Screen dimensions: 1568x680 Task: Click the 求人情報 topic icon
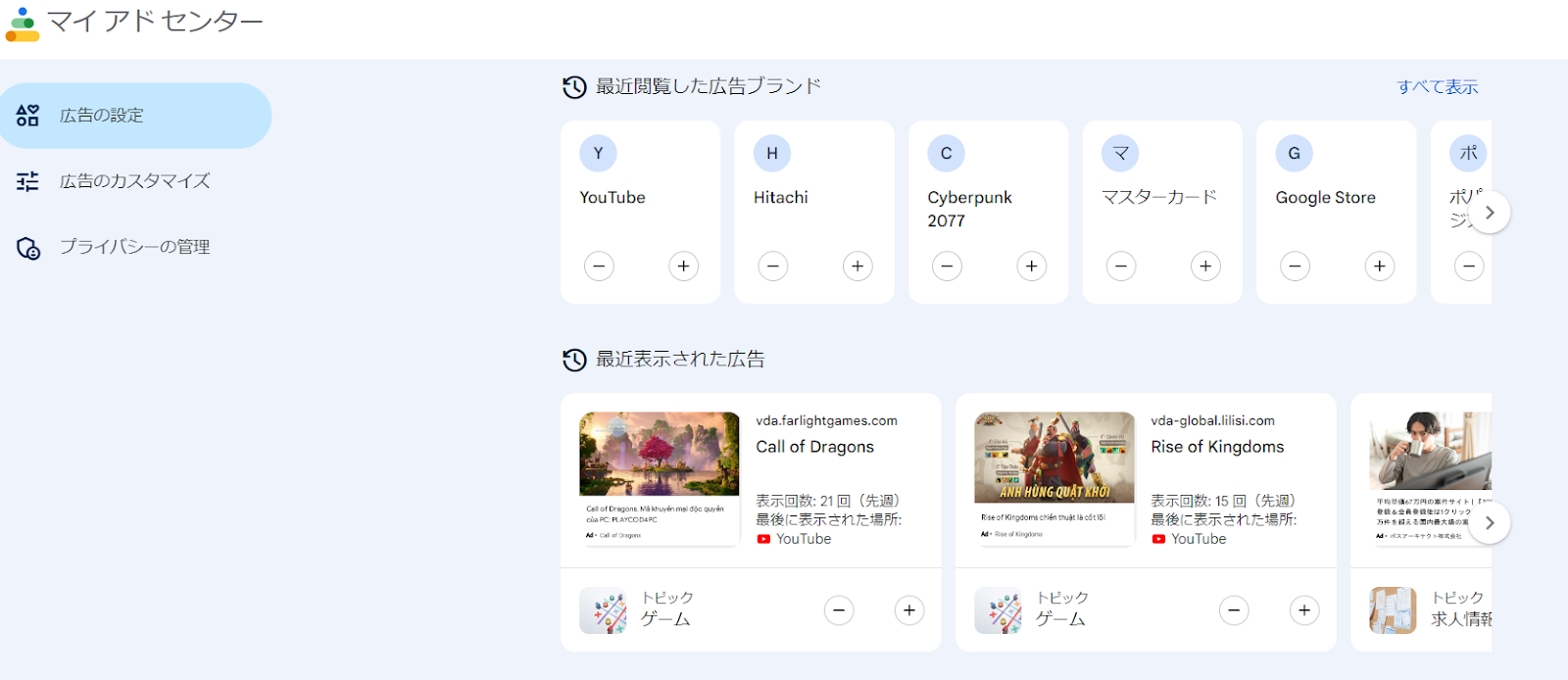[1393, 610]
